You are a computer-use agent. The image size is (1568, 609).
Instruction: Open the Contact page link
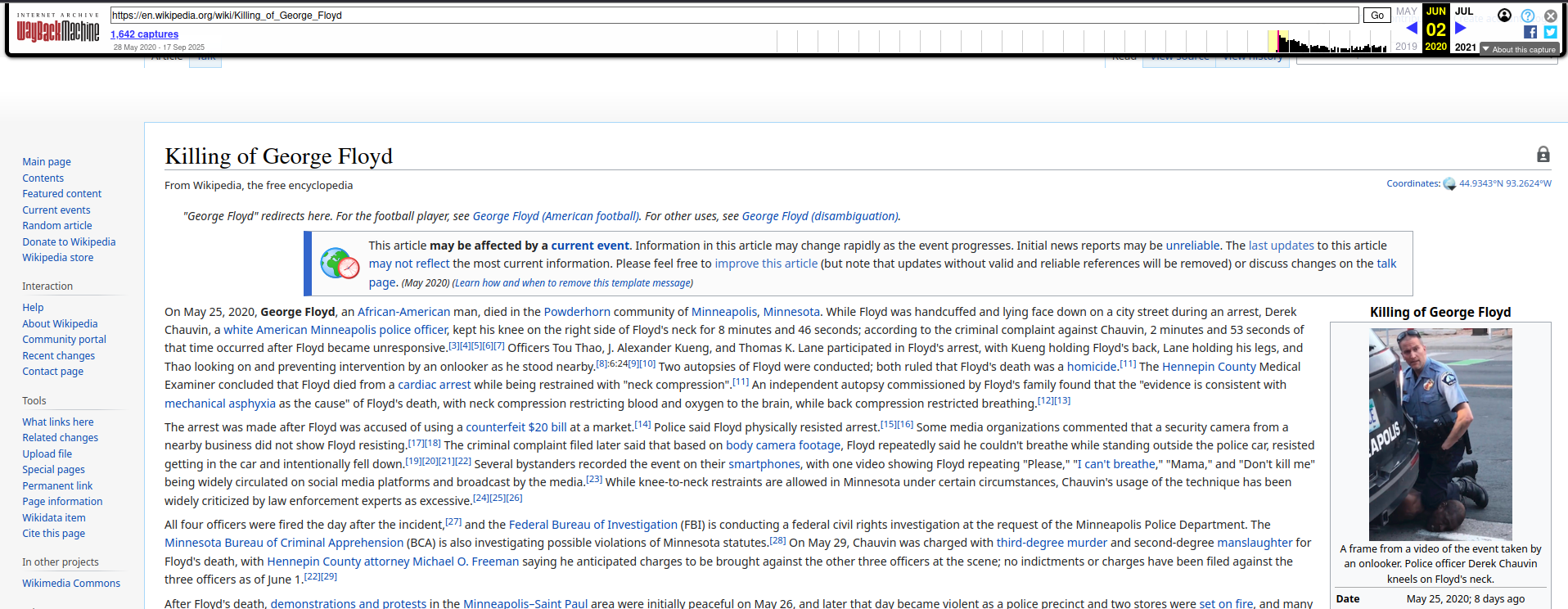coord(52,372)
